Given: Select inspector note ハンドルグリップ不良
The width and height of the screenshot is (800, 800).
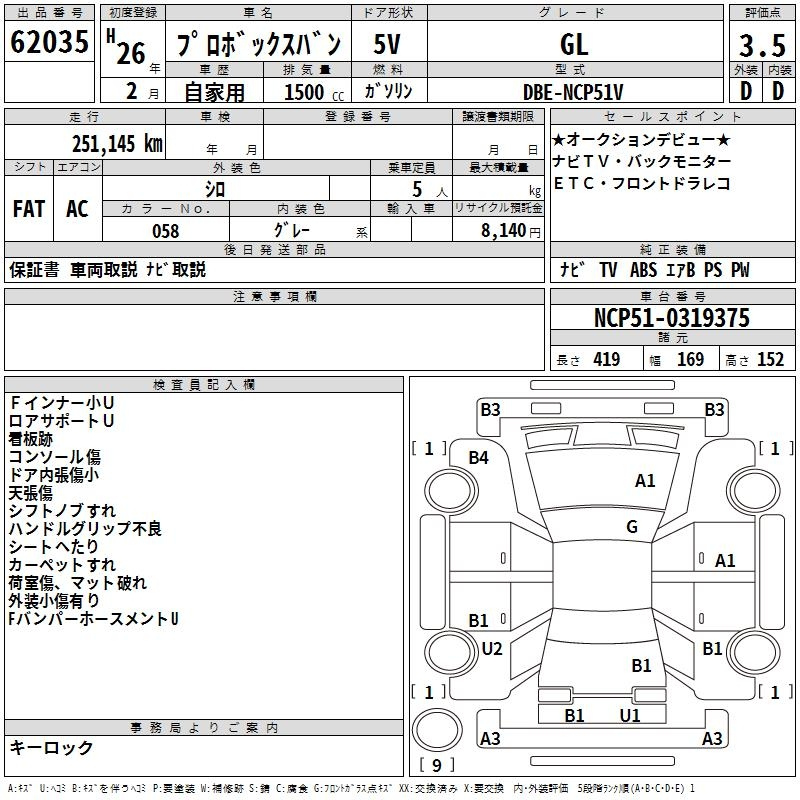Looking at the screenshot, I should 85,529.
